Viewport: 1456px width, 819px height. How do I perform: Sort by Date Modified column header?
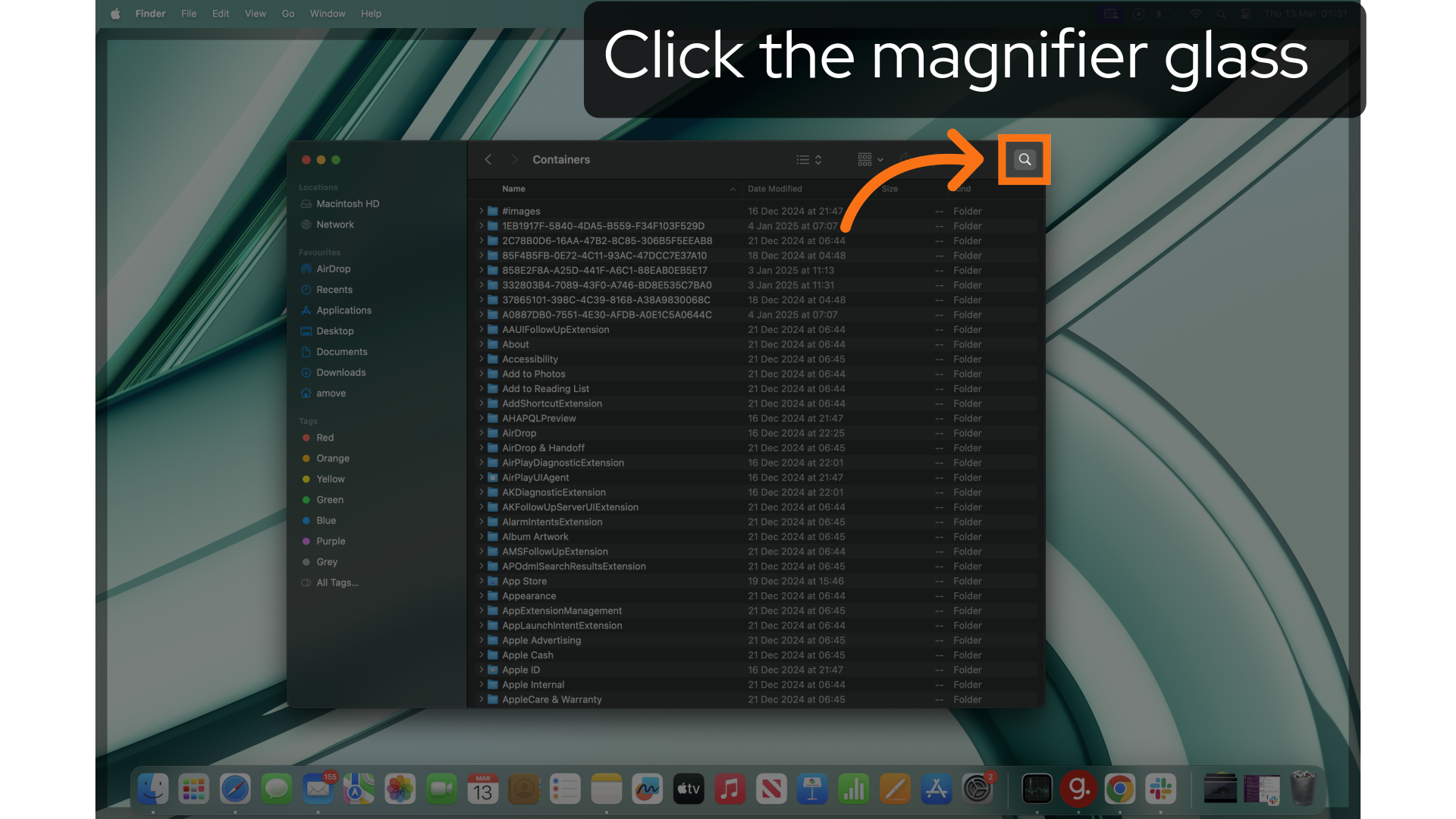[774, 189]
